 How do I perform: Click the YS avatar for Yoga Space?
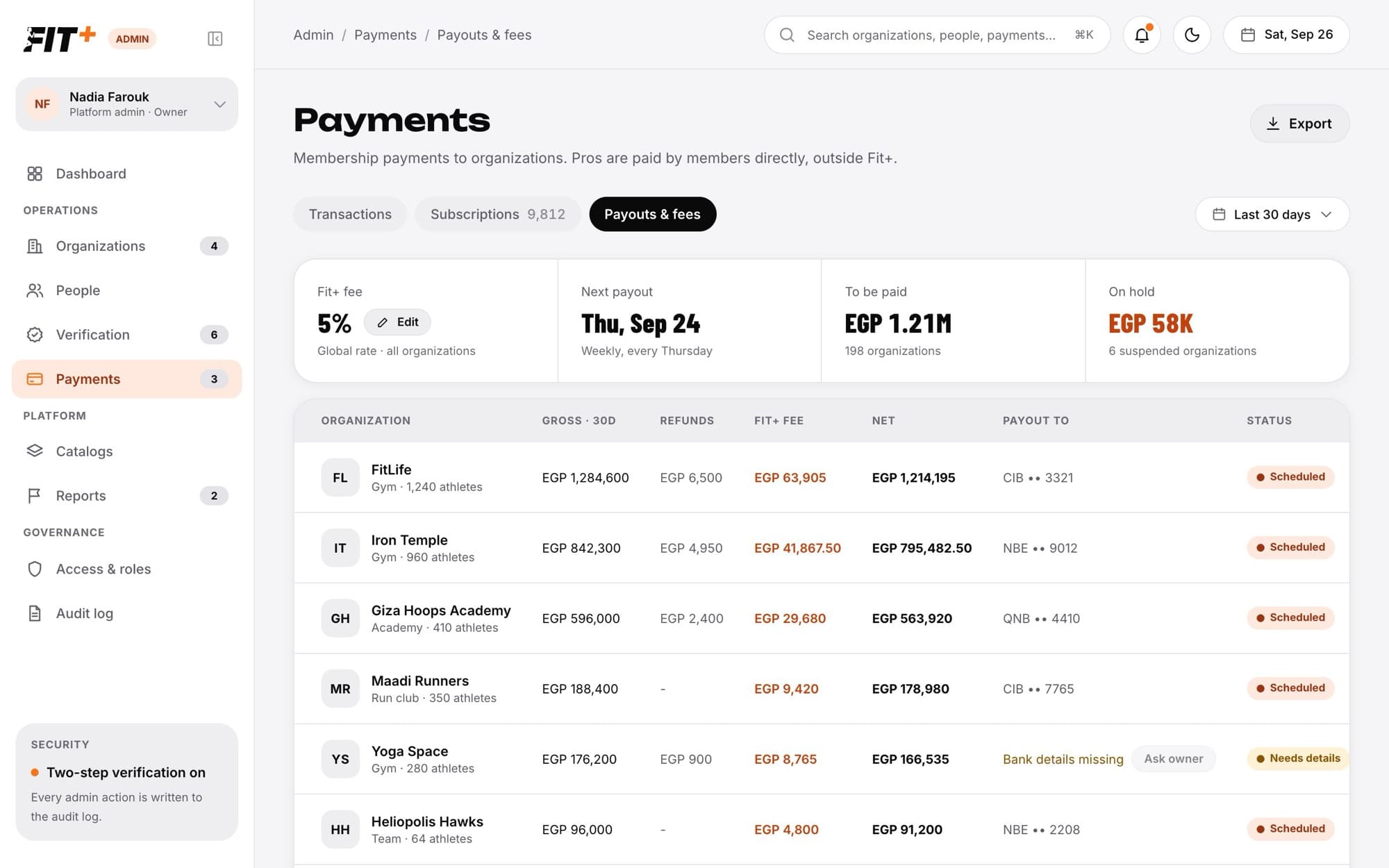point(340,759)
